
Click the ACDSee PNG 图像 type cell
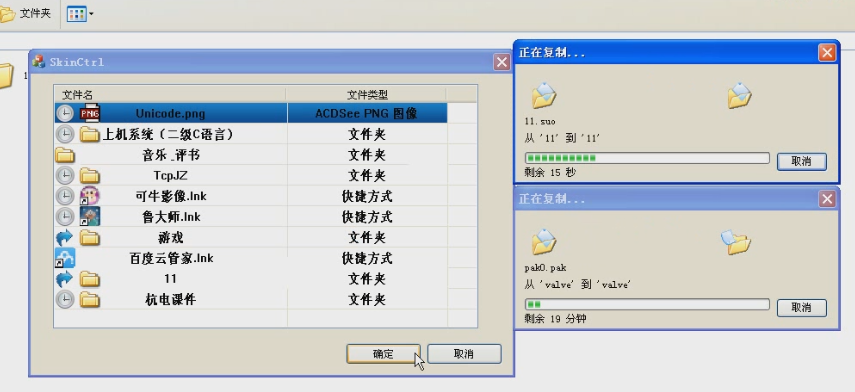[x=366, y=113]
